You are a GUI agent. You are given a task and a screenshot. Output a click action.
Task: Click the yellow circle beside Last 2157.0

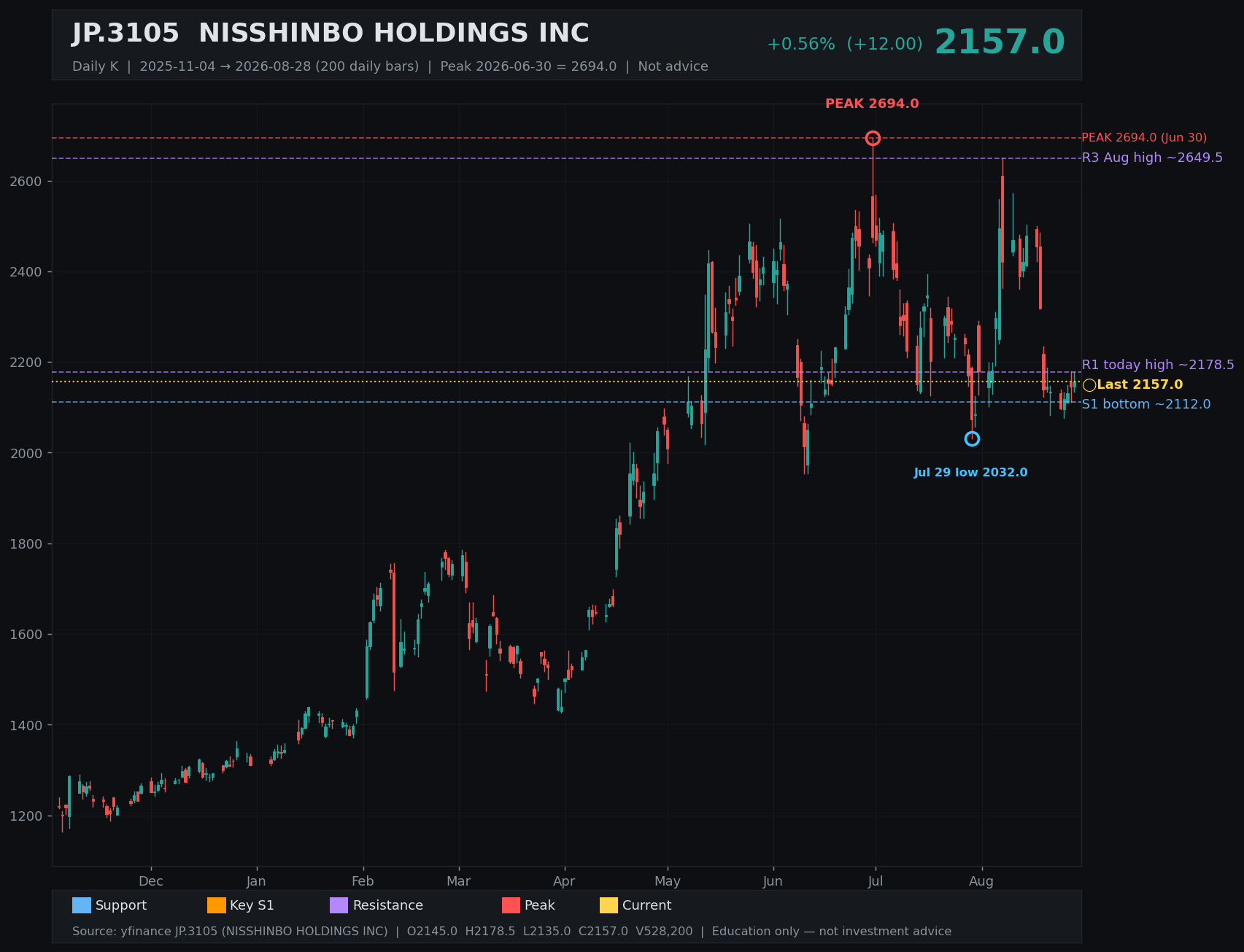[x=1089, y=385]
